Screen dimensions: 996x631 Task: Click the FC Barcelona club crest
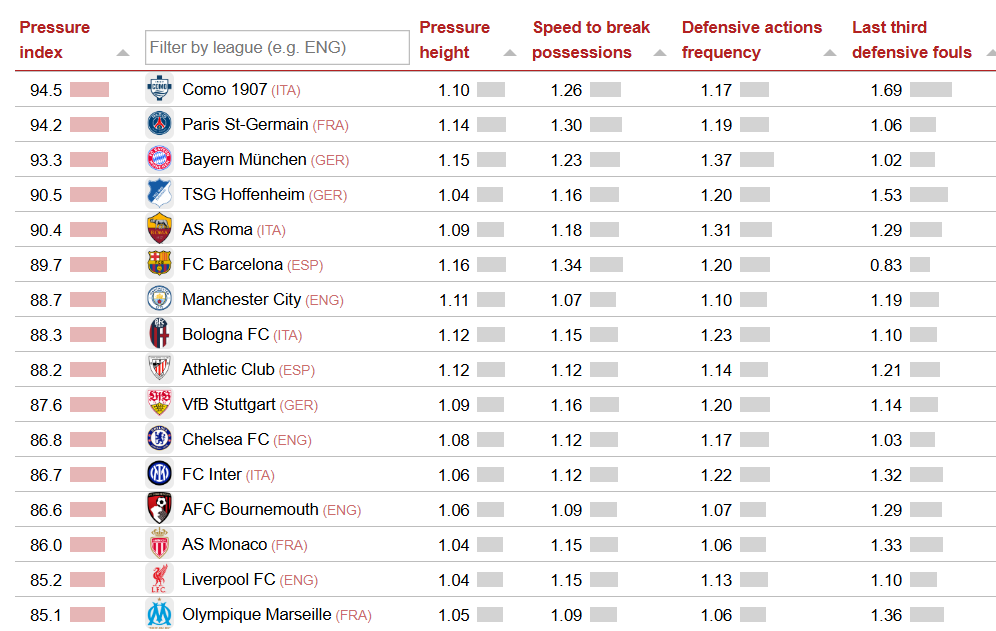point(159,265)
